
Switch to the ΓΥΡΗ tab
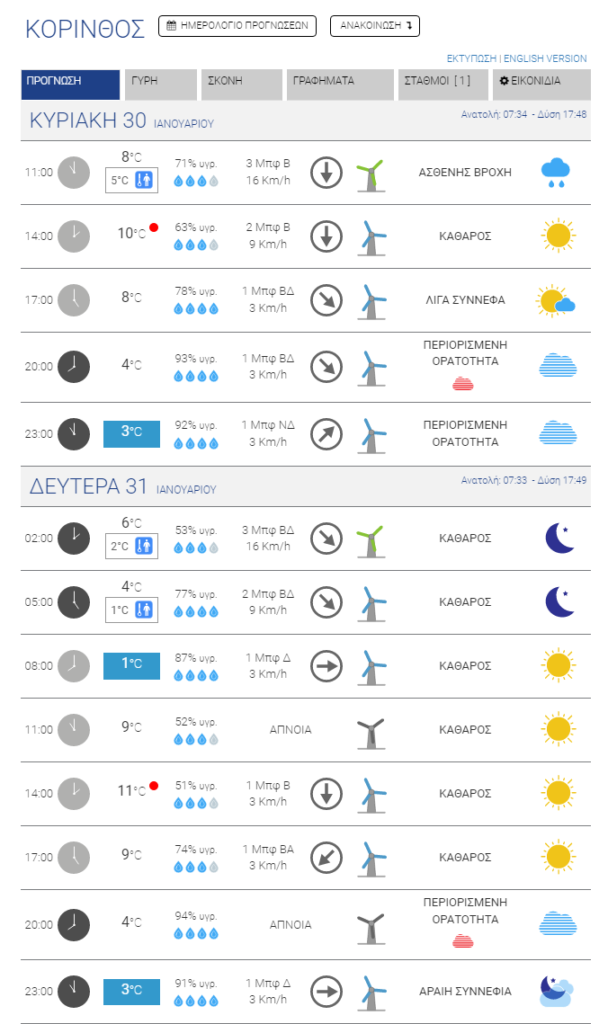[161, 84]
